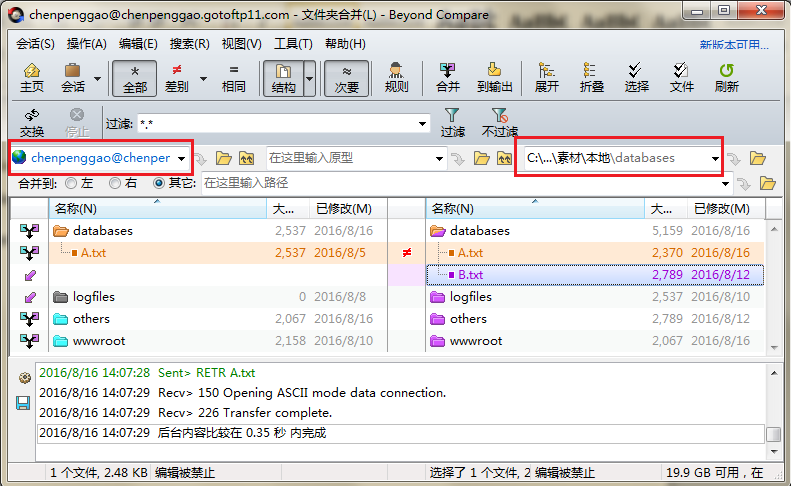This screenshot has height=486, width=791.
Task: Click the 不过滤 no-filter icon
Action: click(x=499, y=123)
